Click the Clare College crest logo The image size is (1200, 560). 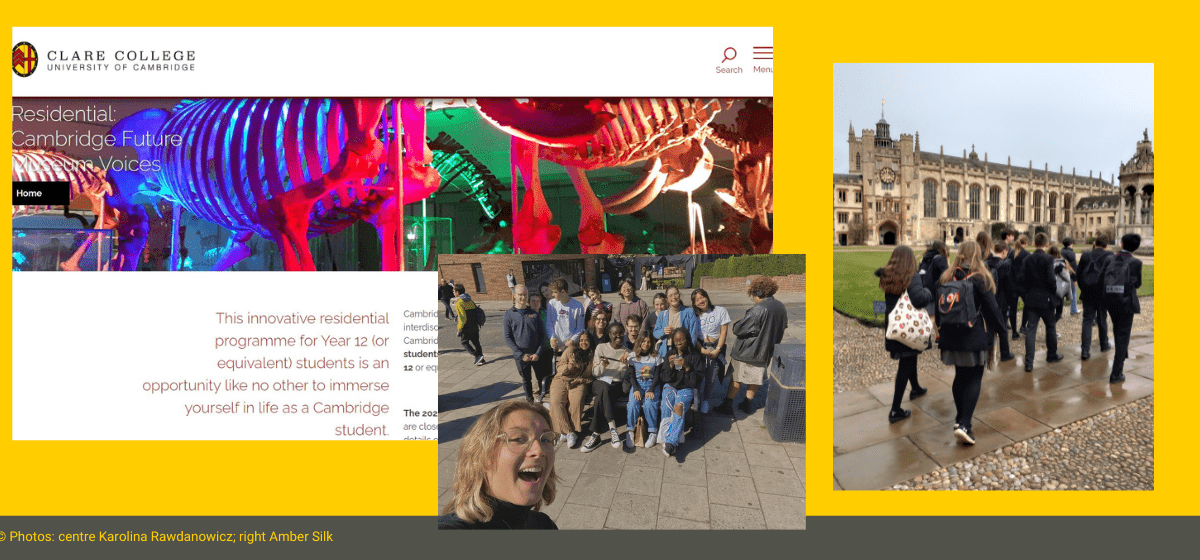tap(25, 59)
